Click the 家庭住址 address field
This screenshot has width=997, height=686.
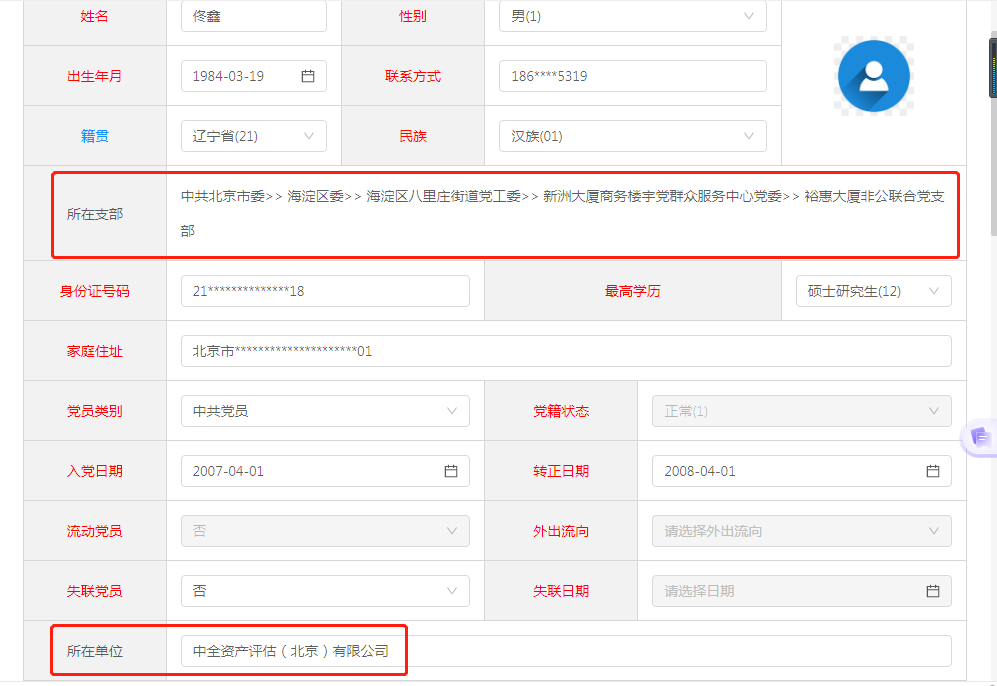pyautogui.click(x=565, y=351)
